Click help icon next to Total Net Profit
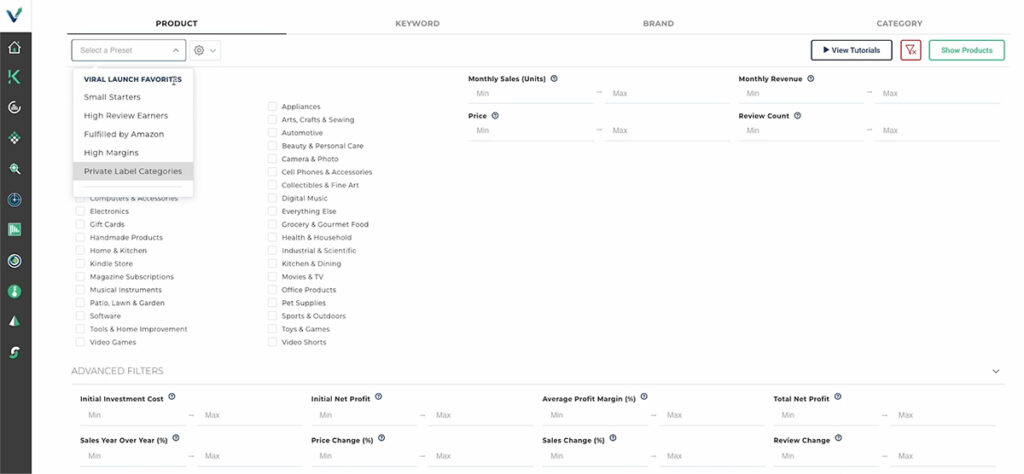1024x474 pixels. coord(837,396)
